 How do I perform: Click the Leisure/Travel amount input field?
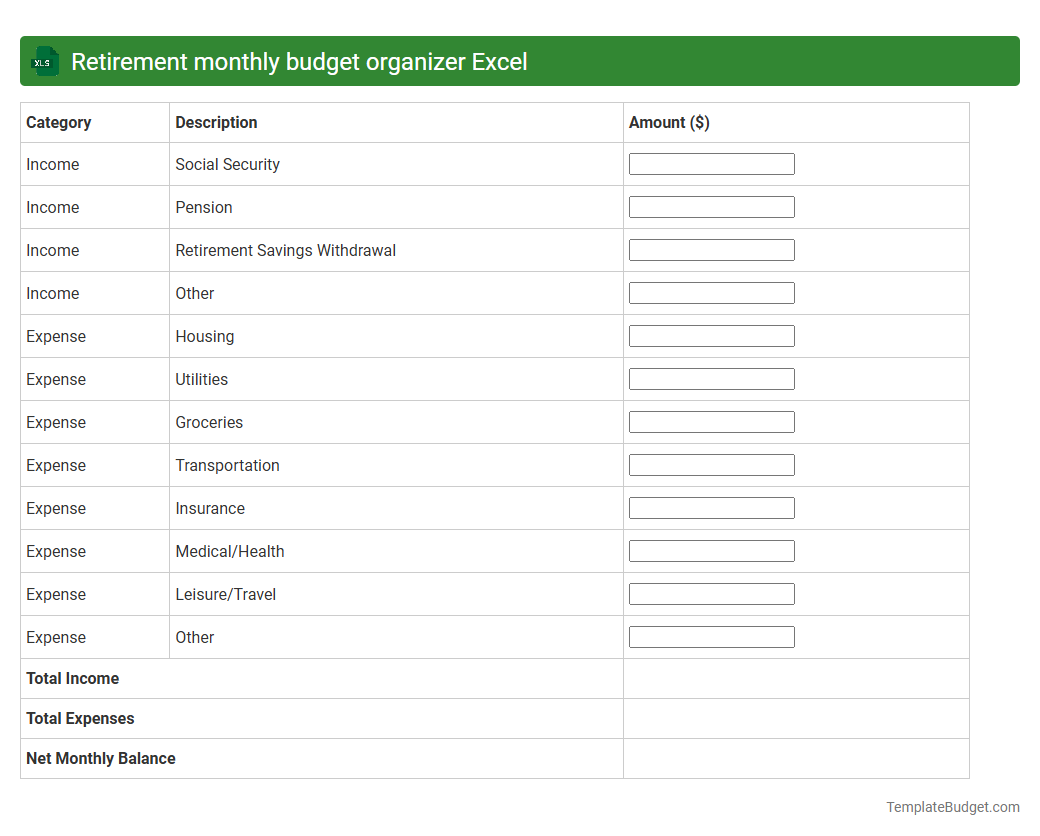click(x=711, y=593)
